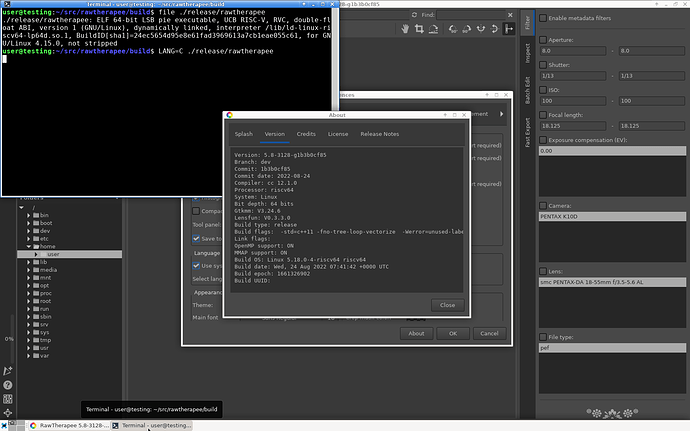
Task: Click Cancel in Preferences dialog
Action: pos(489,333)
